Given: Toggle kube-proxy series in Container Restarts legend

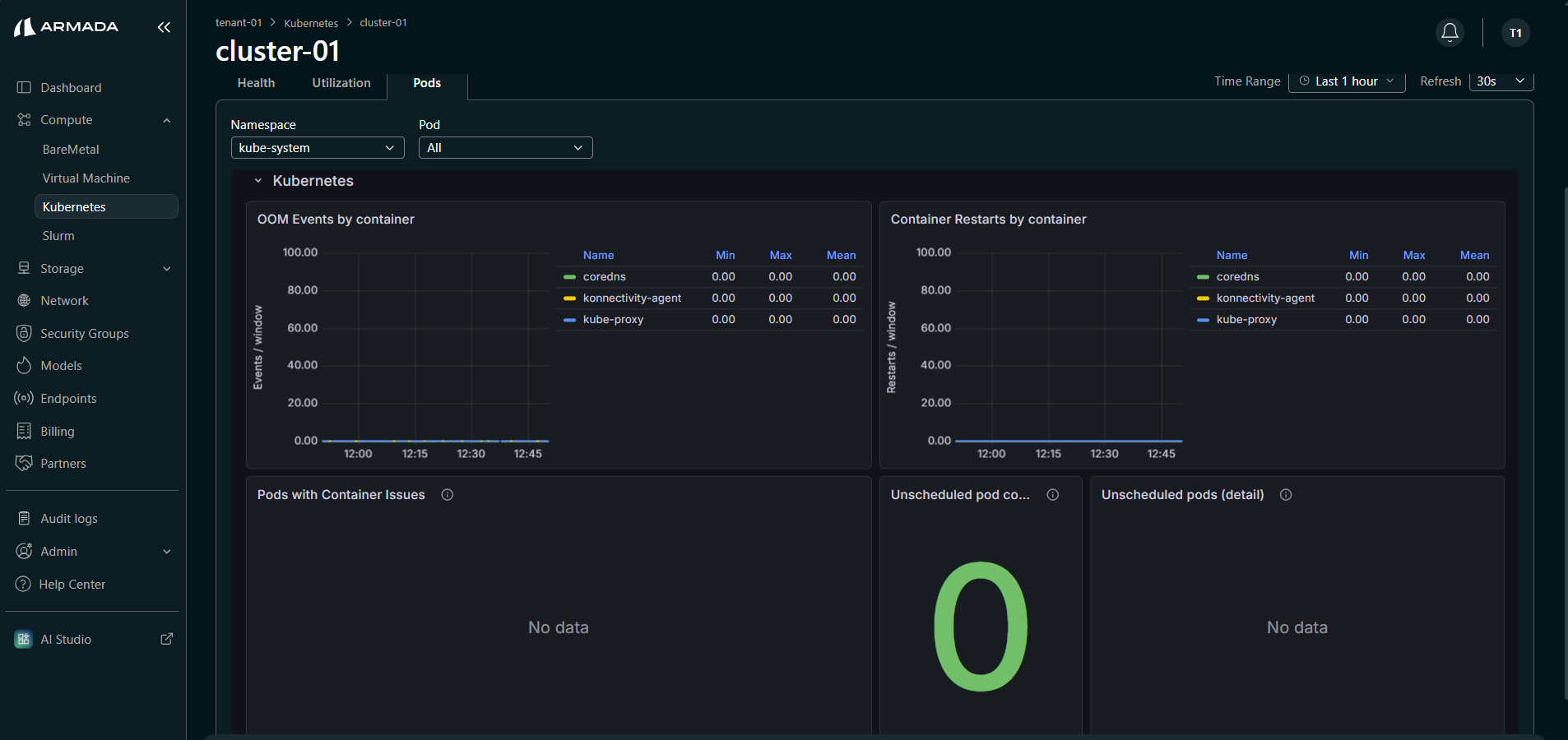Looking at the screenshot, I should click(1246, 320).
